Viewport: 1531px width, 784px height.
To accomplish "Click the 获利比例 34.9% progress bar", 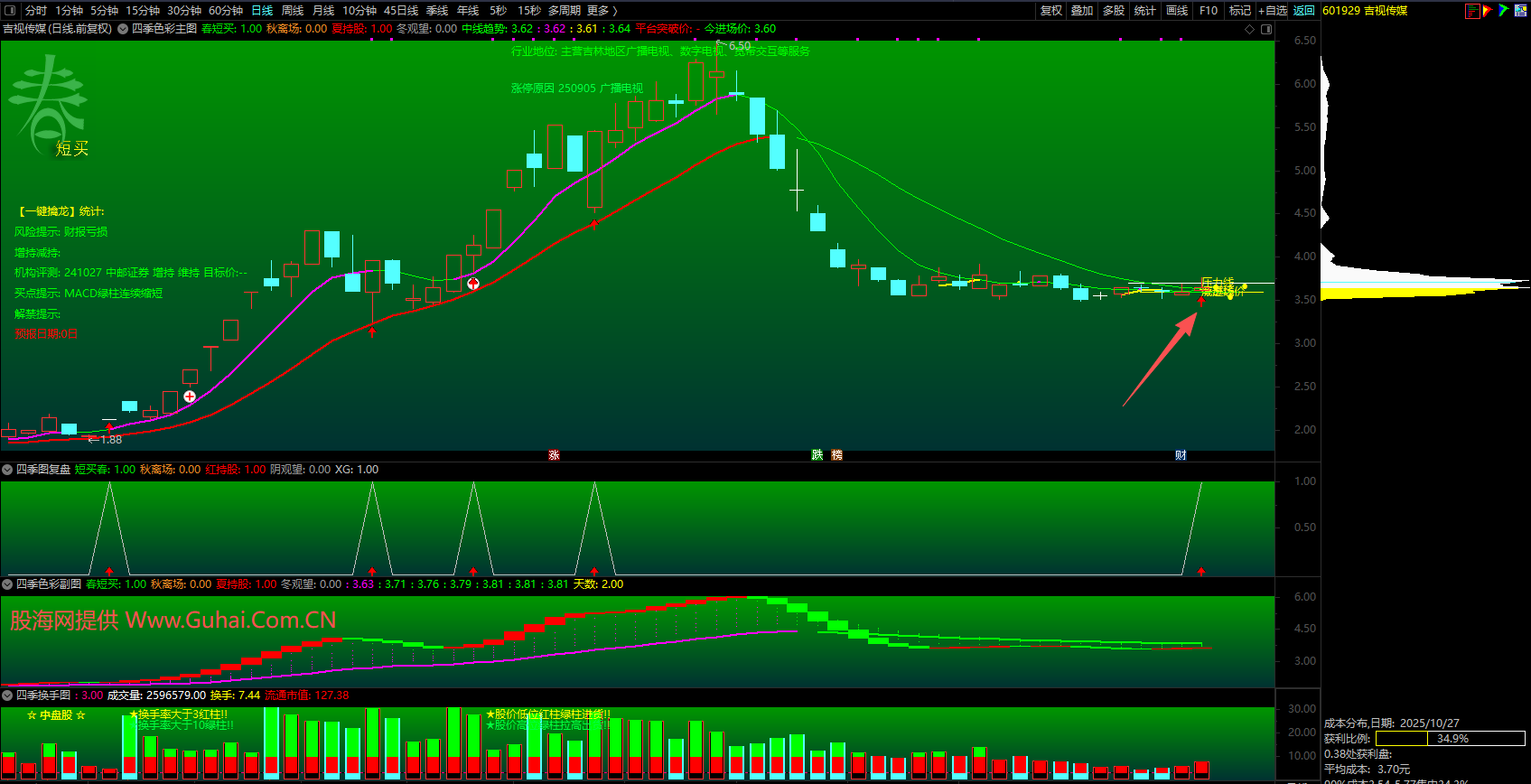I will point(1451,739).
